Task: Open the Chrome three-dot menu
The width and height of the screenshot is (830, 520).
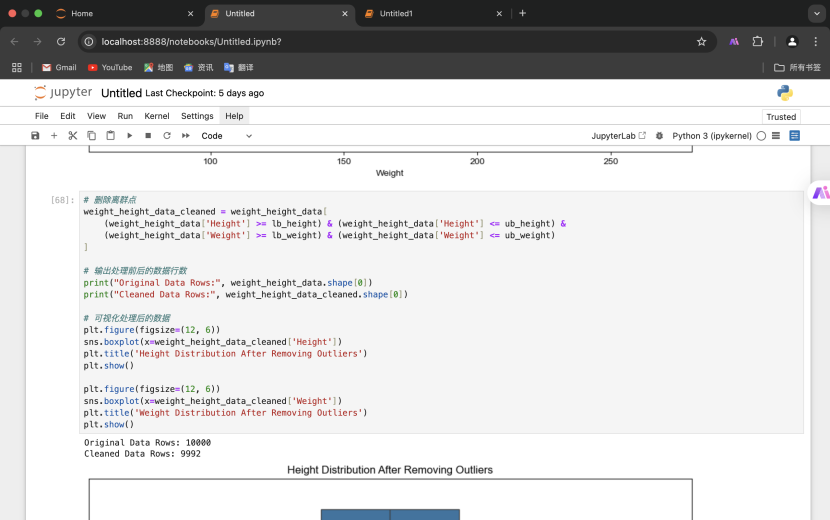Action: click(x=816, y=41)
